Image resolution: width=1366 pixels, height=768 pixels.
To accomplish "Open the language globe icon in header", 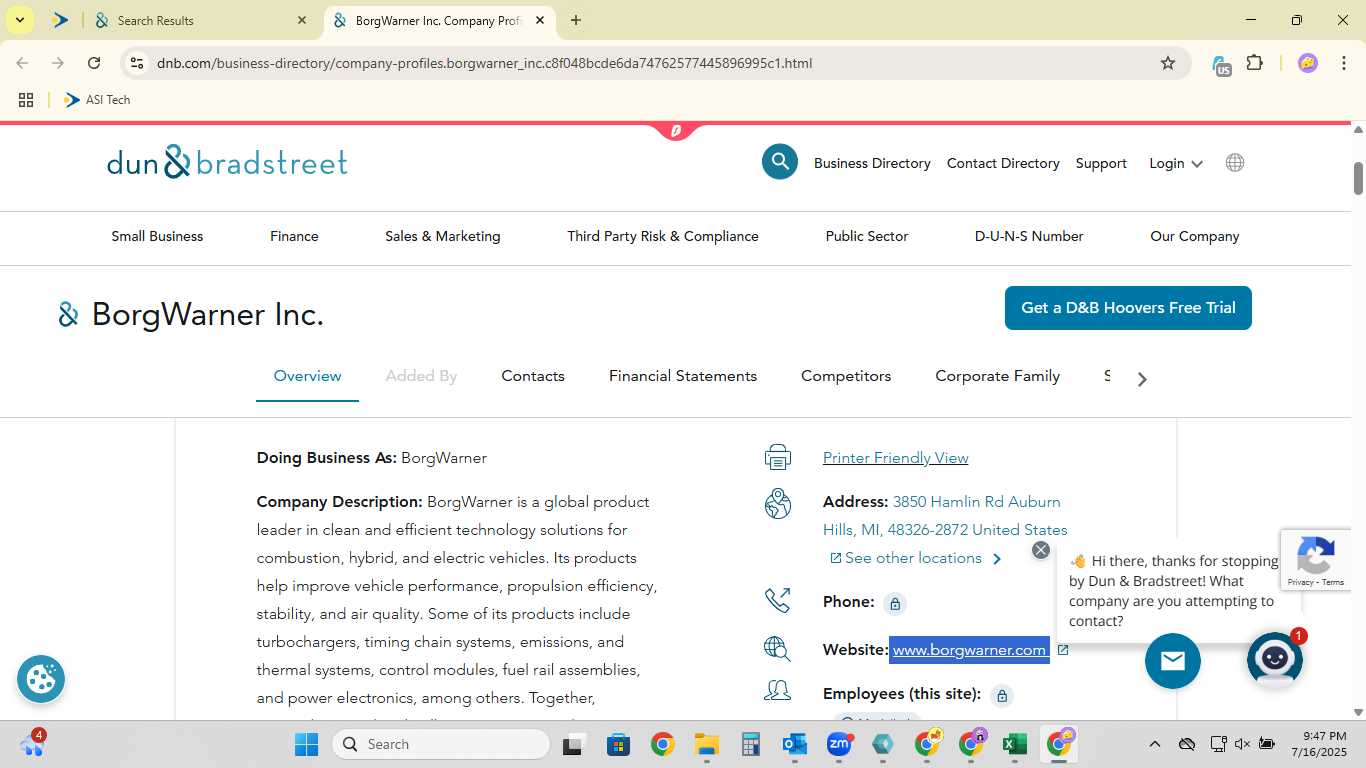I will (x=1235, y=163).
